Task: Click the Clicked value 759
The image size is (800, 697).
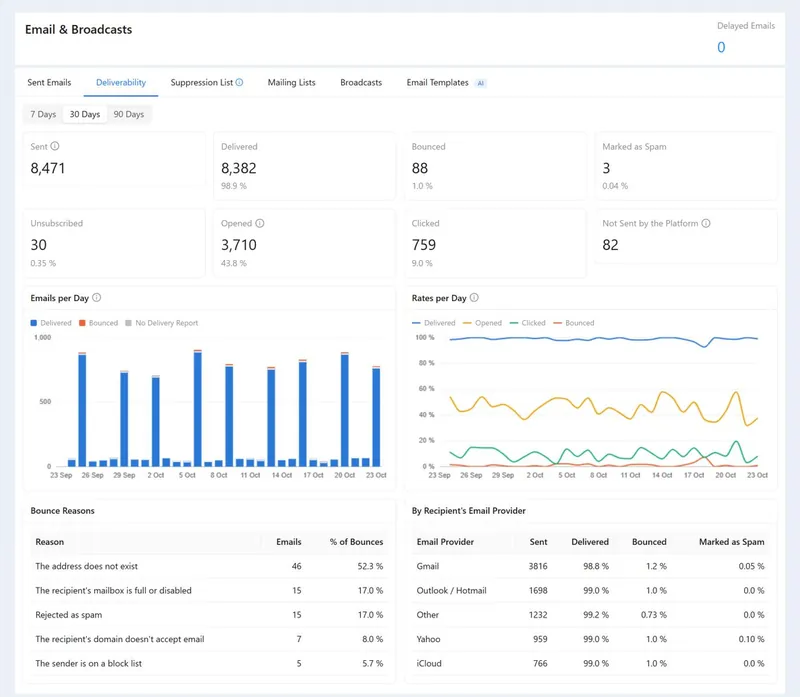Action: click(x=424, y=245)
